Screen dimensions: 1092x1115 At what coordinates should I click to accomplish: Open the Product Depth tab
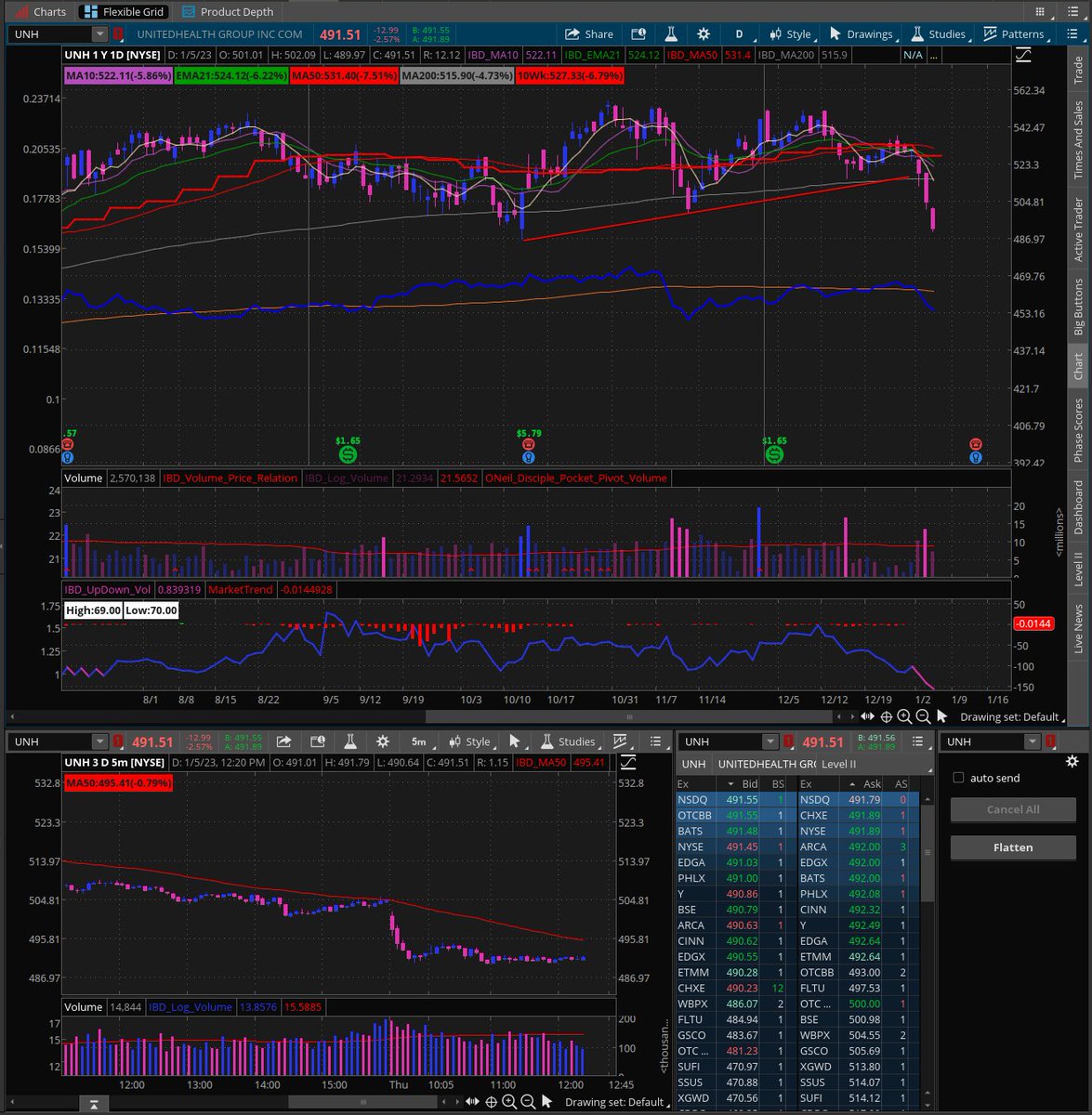coord(228,11)
